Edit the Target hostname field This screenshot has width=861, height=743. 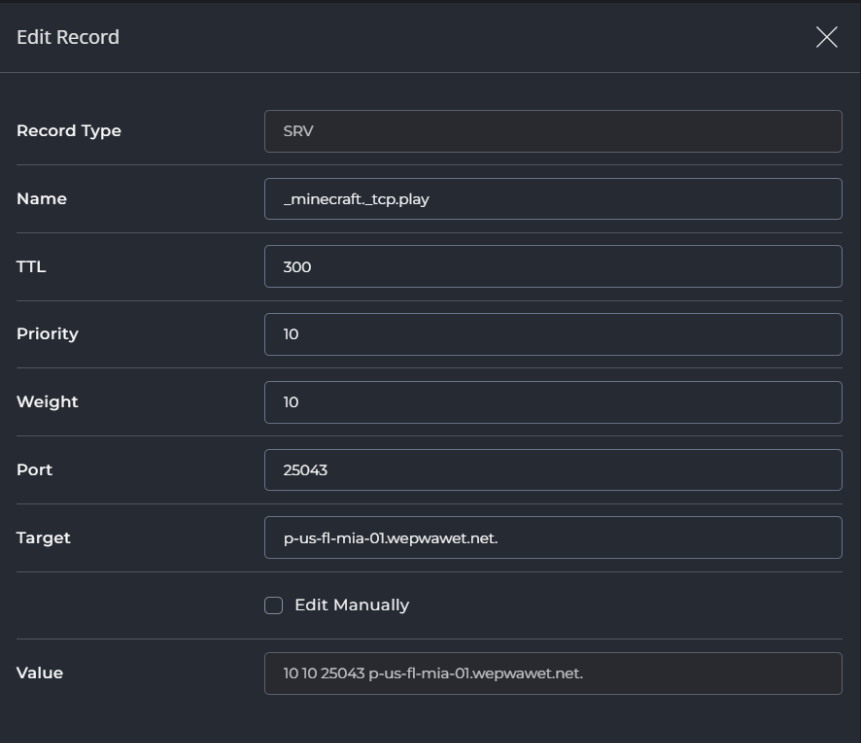coord(553,538)
